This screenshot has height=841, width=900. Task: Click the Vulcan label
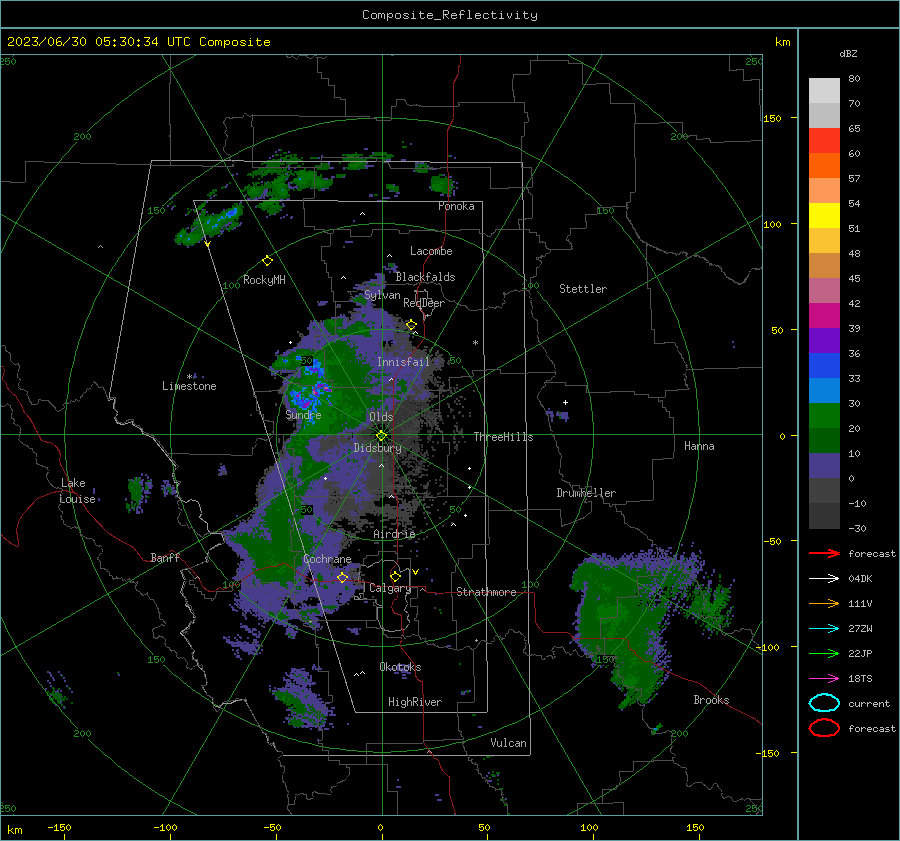[508, 743]
